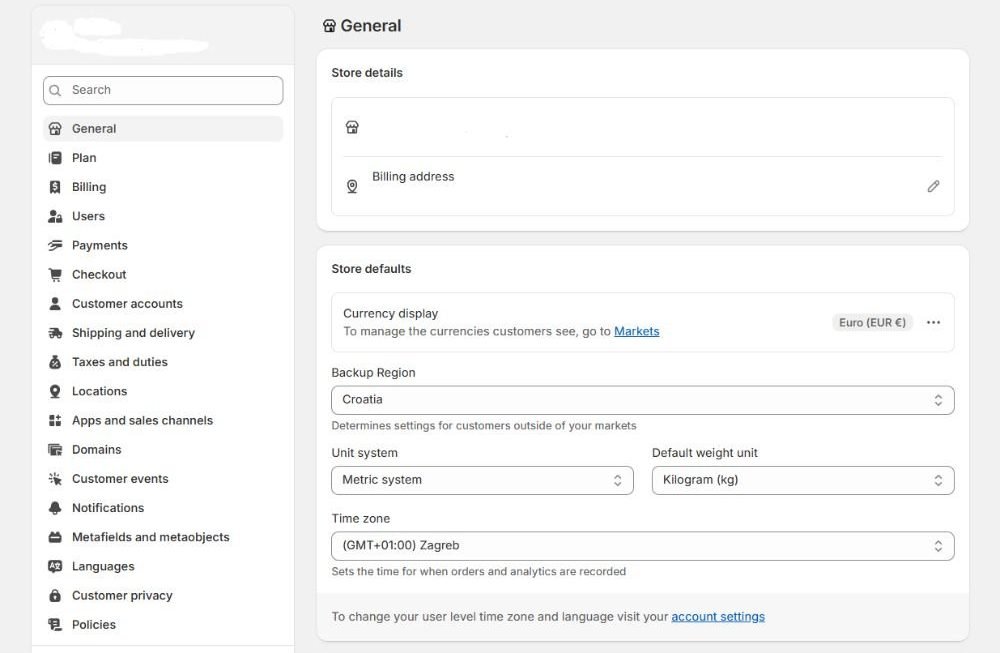Navigate to Payments settings
The image size is (1000, 653).
pos(163,246)
